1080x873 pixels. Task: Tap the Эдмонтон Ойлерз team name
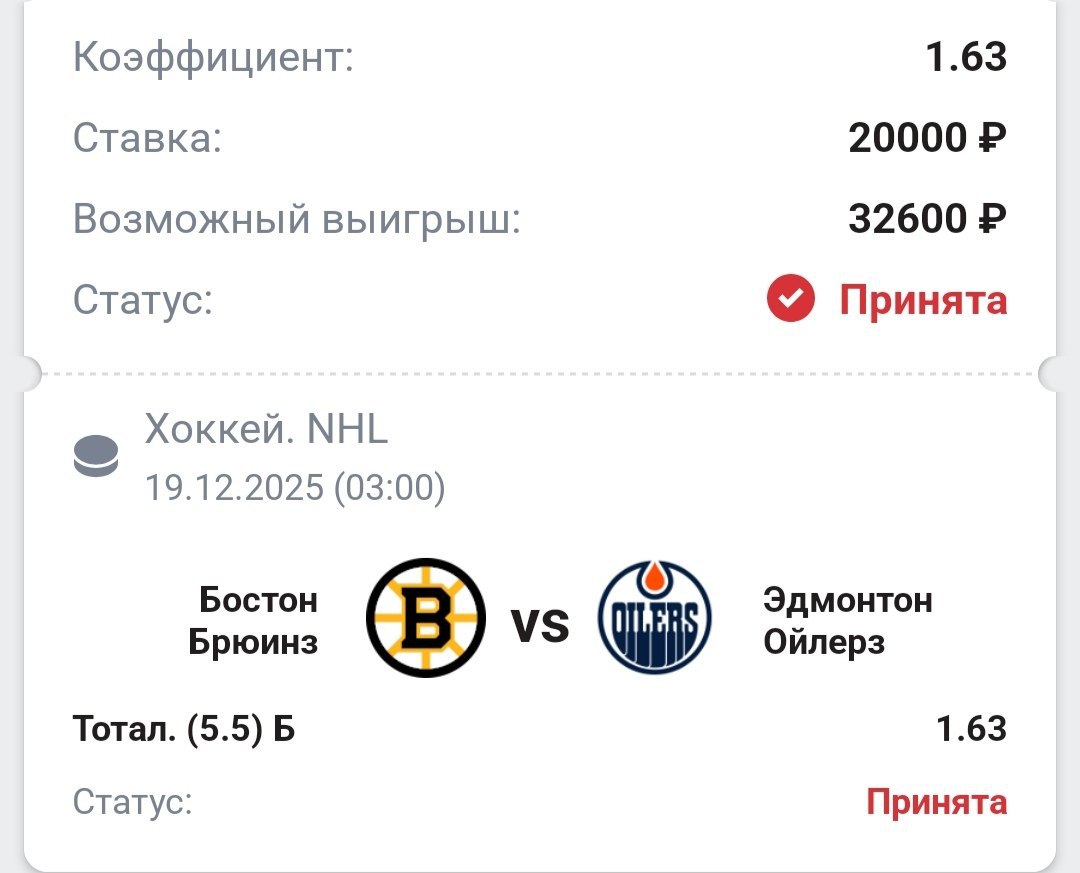[x=847, y=621]
